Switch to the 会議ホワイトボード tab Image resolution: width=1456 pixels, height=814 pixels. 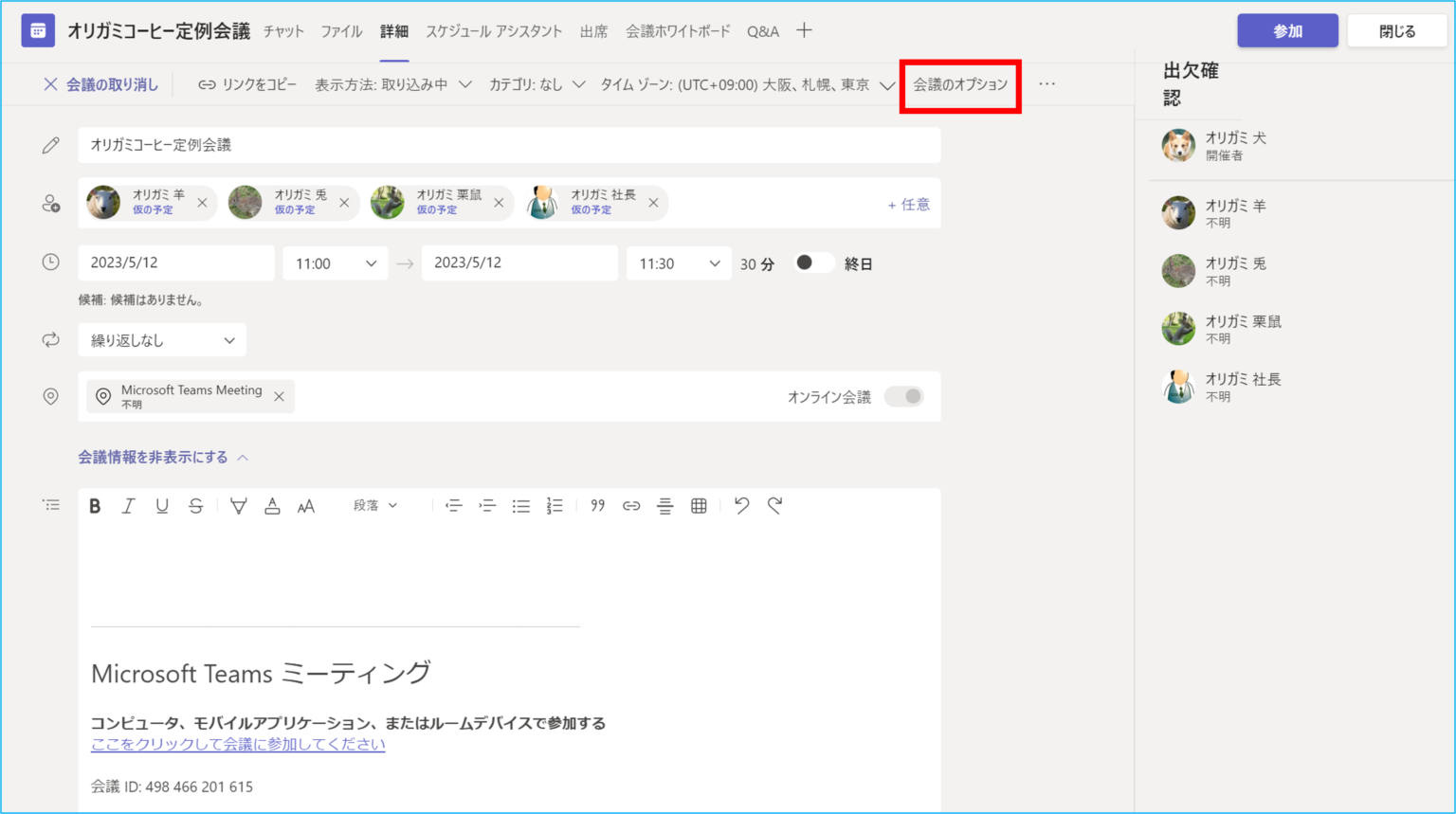(678, 31)
